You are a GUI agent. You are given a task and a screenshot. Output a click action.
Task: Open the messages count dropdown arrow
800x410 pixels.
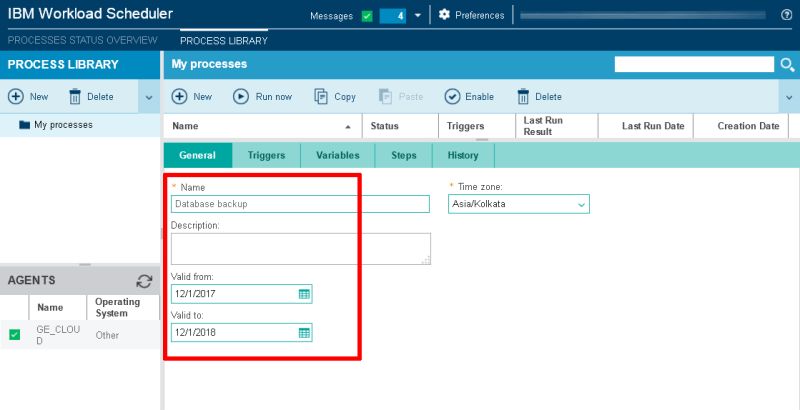coord(418,15)
